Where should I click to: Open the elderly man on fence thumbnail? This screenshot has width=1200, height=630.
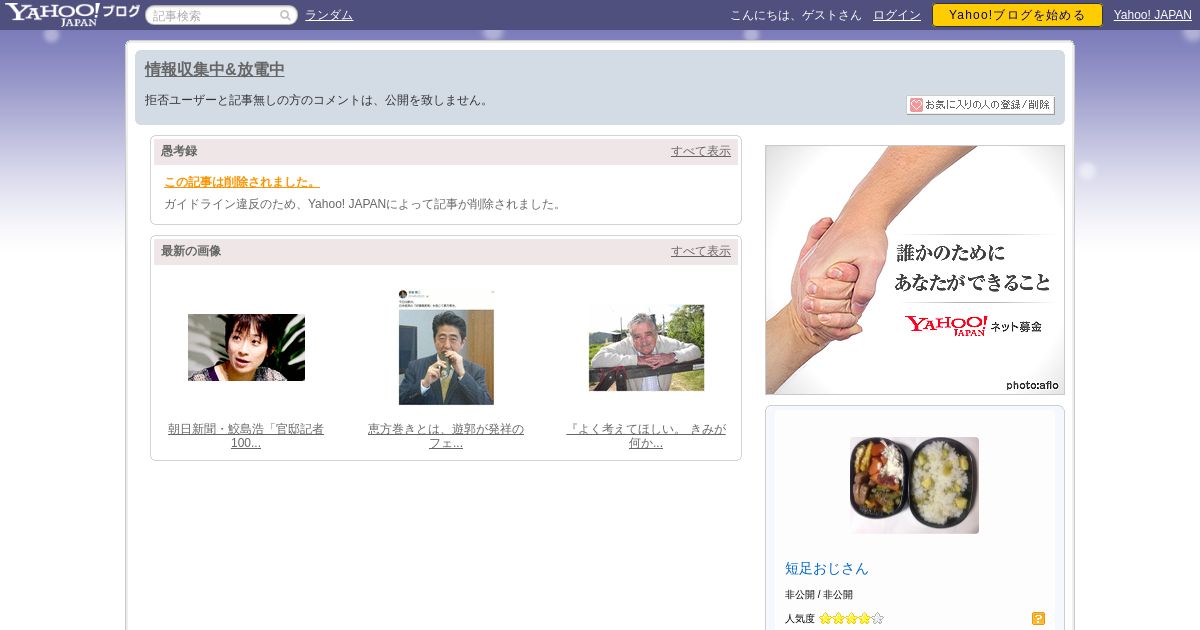click(x=646, y=348)
